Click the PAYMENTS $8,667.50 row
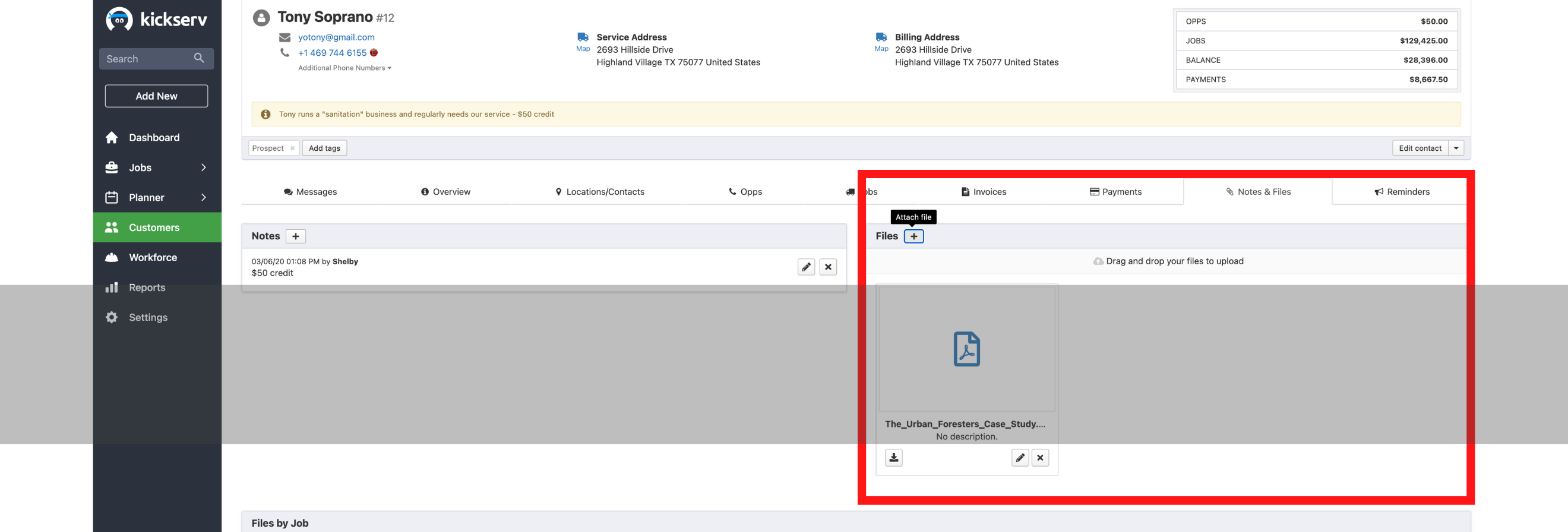Screen dimensions: 1568x532 (x=1316, y=80)
